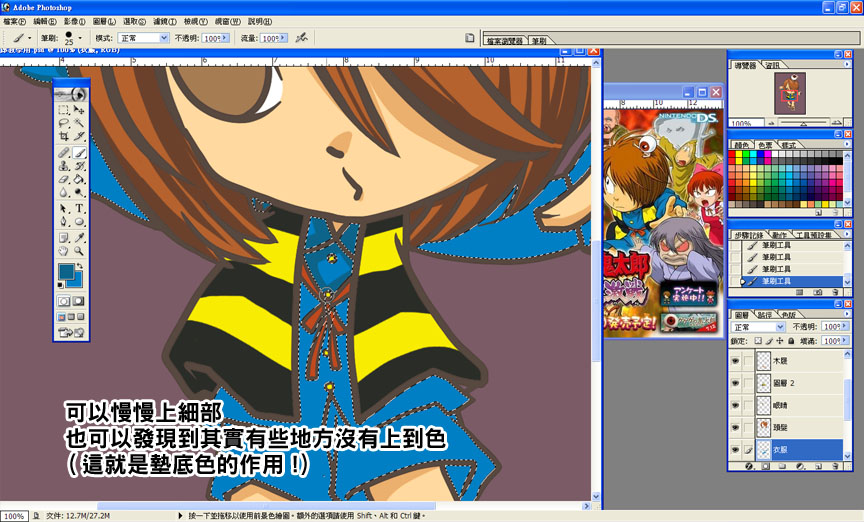
Task: Open the 編輯 menu
Action: click(45, 21)
